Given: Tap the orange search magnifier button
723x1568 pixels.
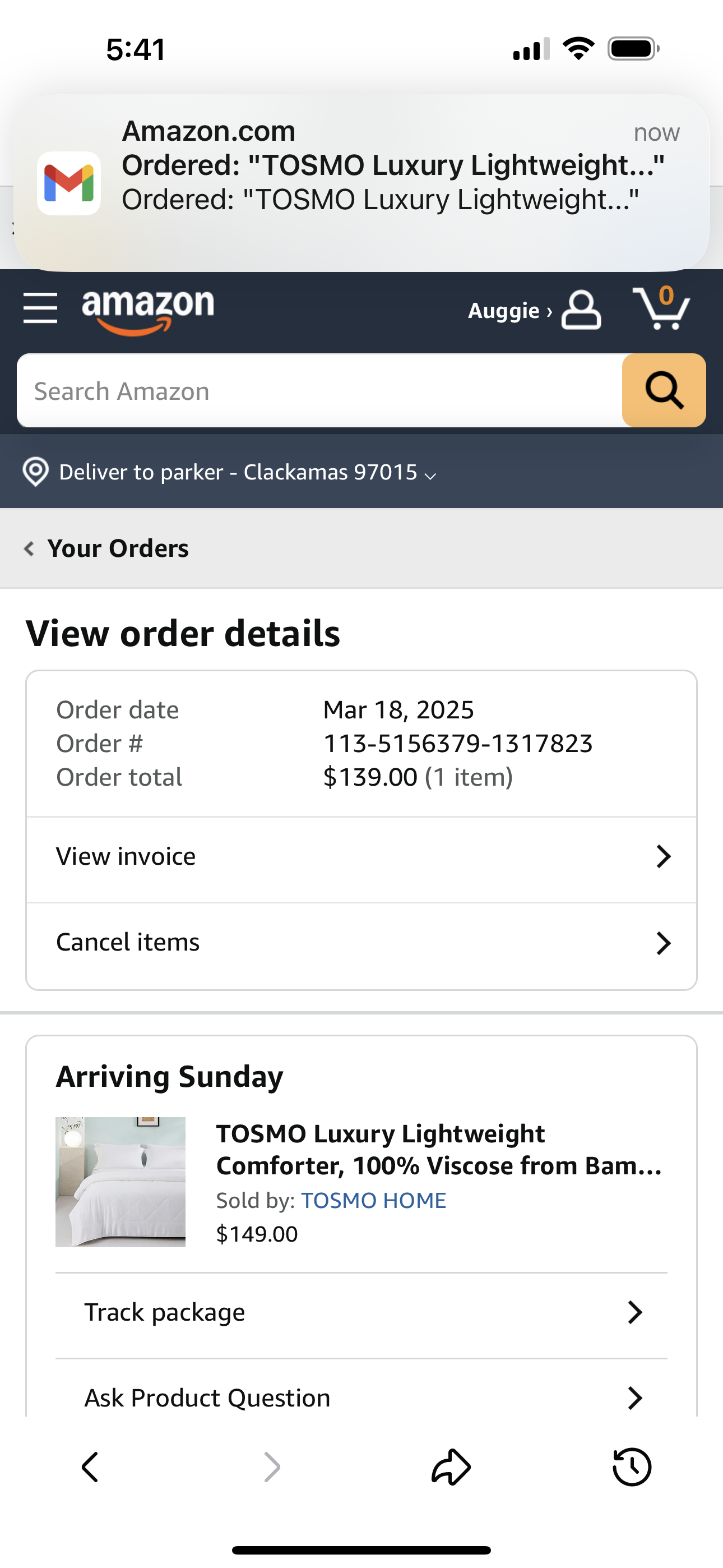Looking at the screenshot, I should 664,390.
